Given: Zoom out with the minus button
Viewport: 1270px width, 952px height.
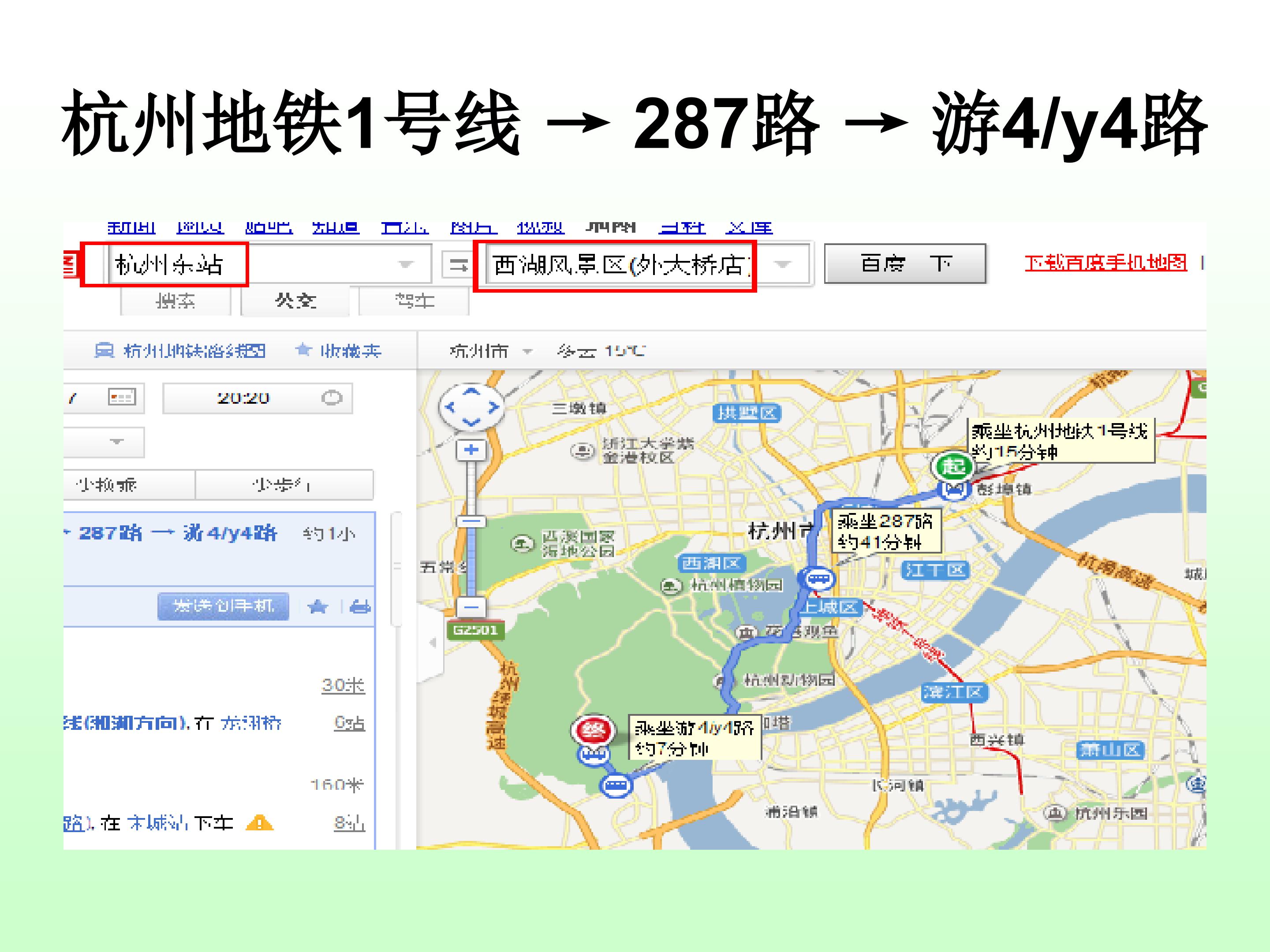Looking at the screenshot, I should [x=471, y=606].
